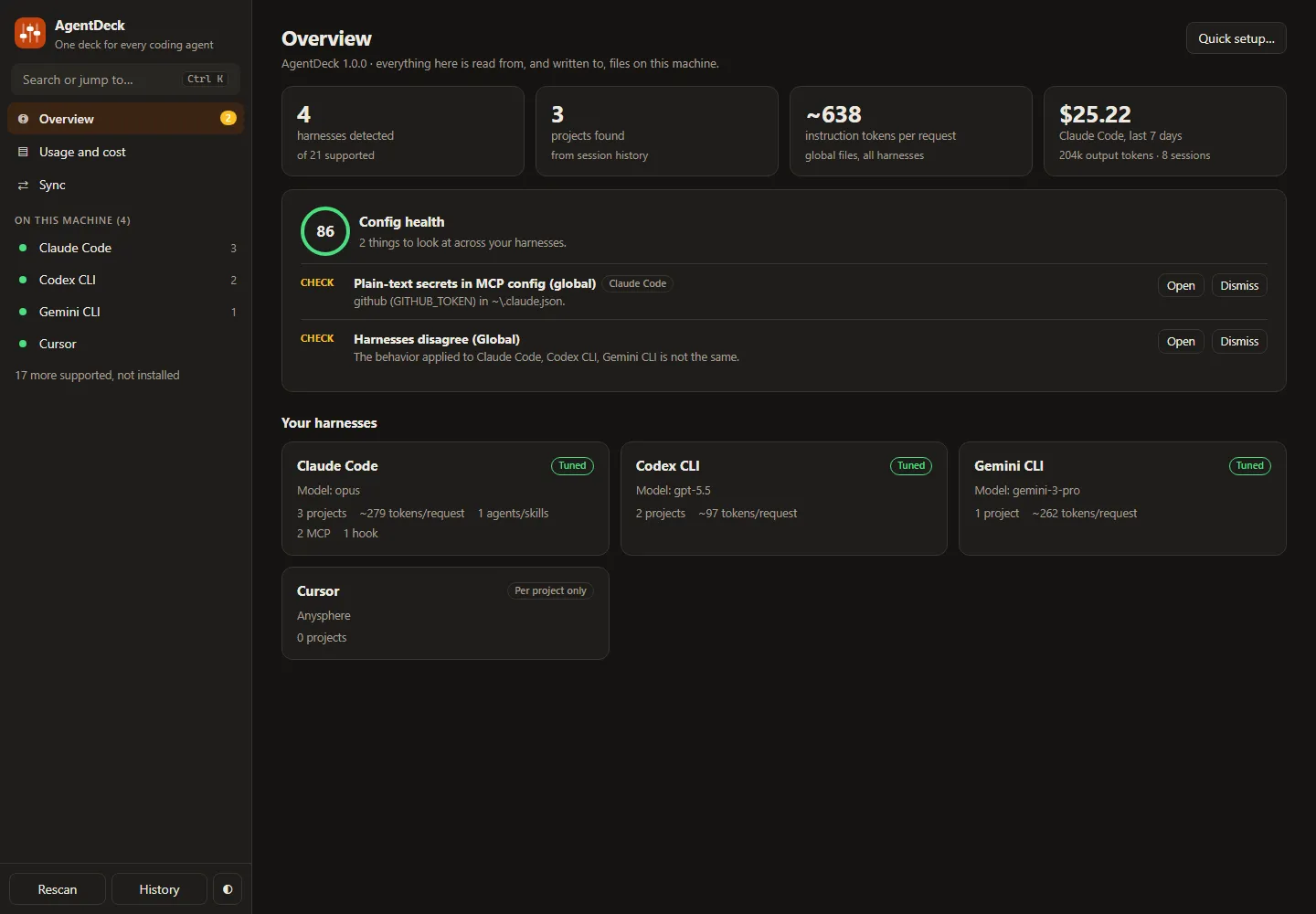The width and height of the screenshot is (1316, 914).
Task: Select Cursor in the sidebar list
Action: 126,344
